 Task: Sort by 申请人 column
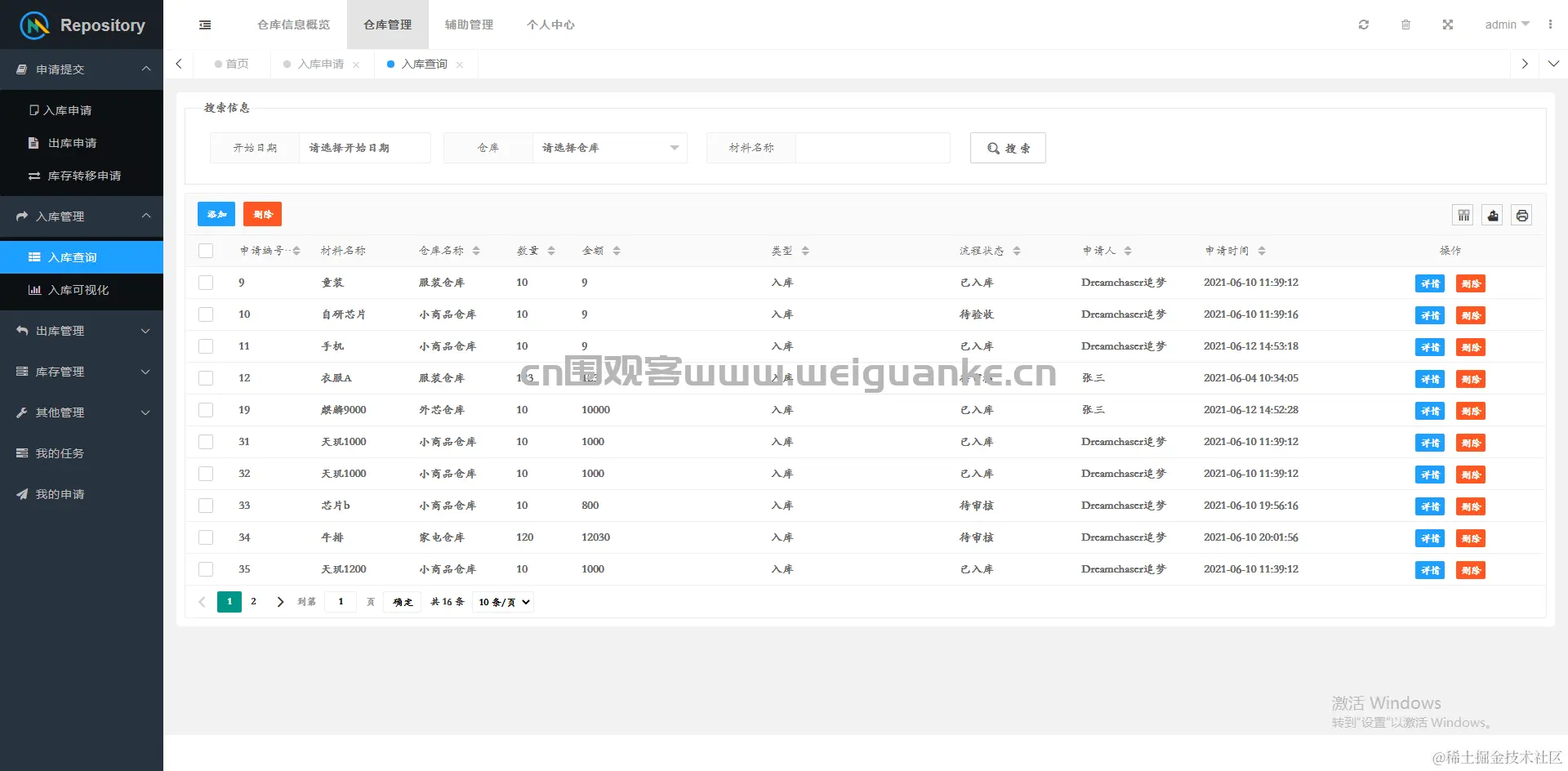pyautogui.click(x=1128, y=251)
